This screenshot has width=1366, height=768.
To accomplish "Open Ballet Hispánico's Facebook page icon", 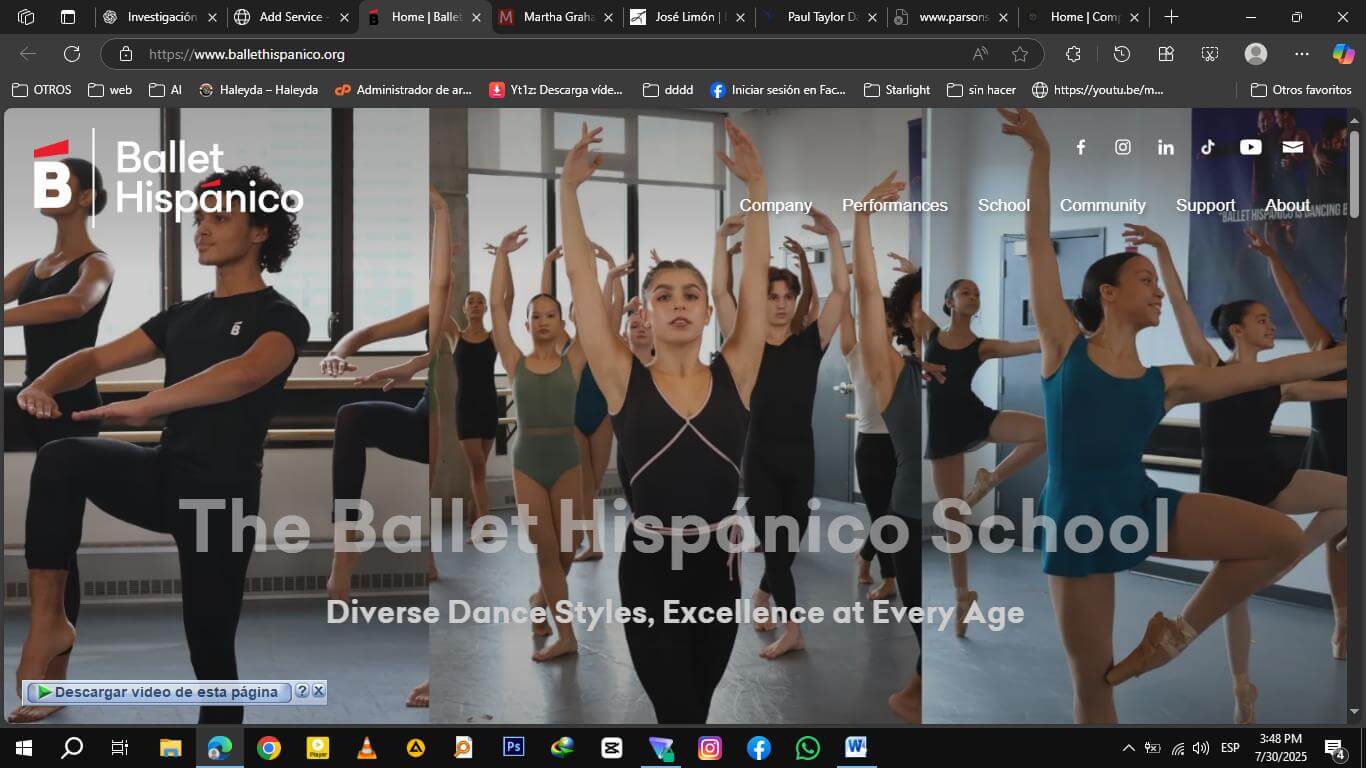I will 1080,147.
